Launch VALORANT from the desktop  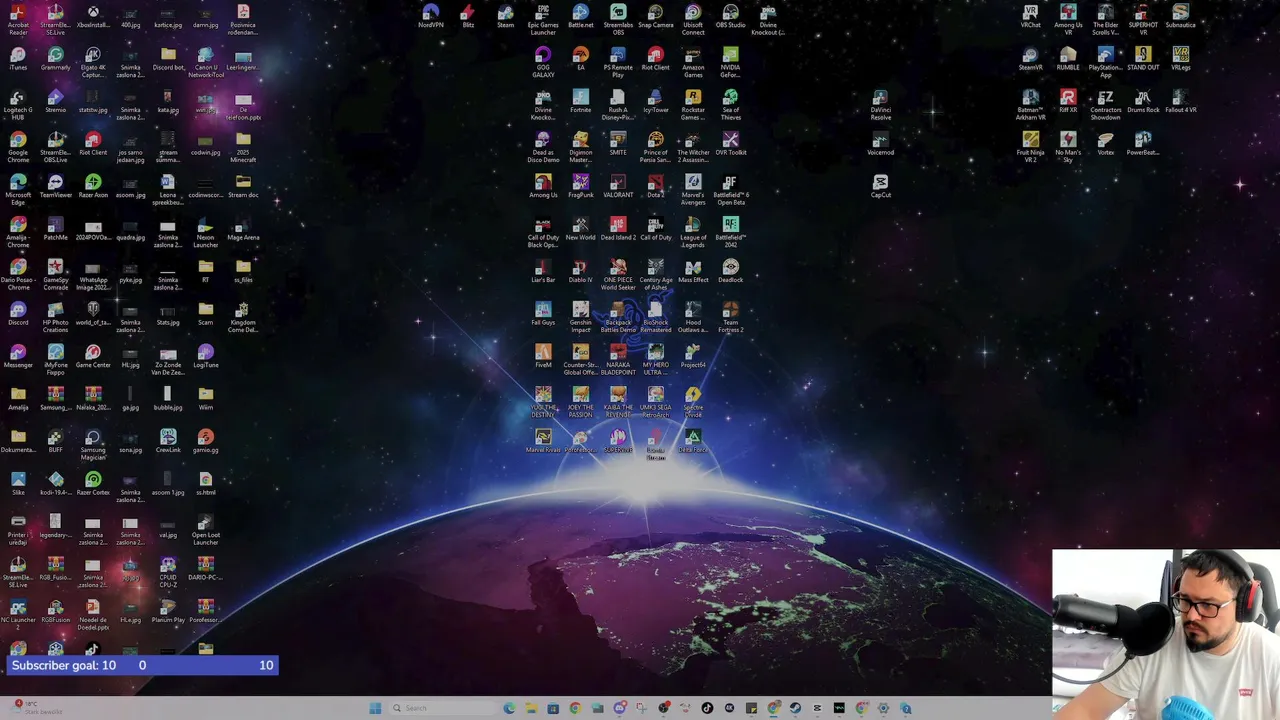point(618,186)
